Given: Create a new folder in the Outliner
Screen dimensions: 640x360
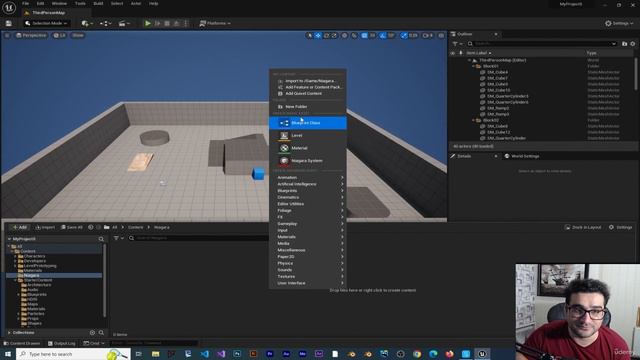Looking at the screenshot, I should (x=624, y=44).
